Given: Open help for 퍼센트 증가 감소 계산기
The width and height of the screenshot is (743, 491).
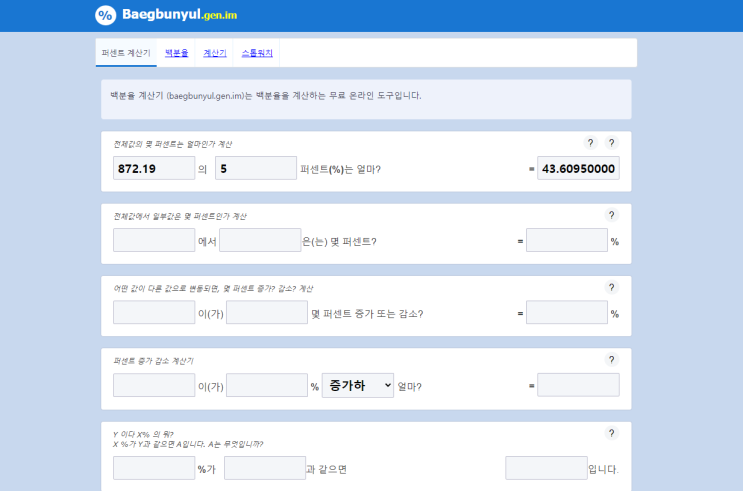Looking at the screenshot, I should [612, 360].
